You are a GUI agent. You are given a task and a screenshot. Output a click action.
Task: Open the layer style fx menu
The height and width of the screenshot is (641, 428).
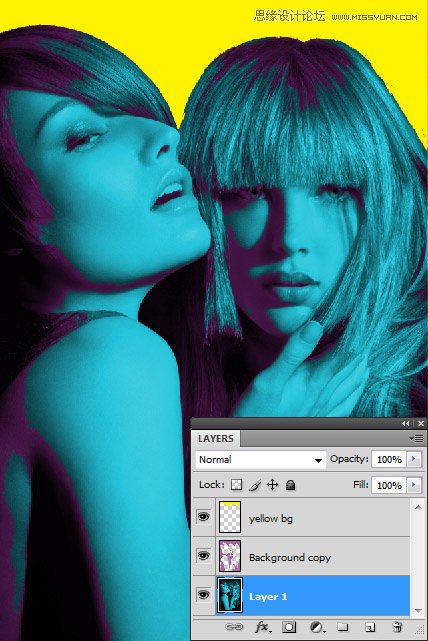(x=263, y=627)
